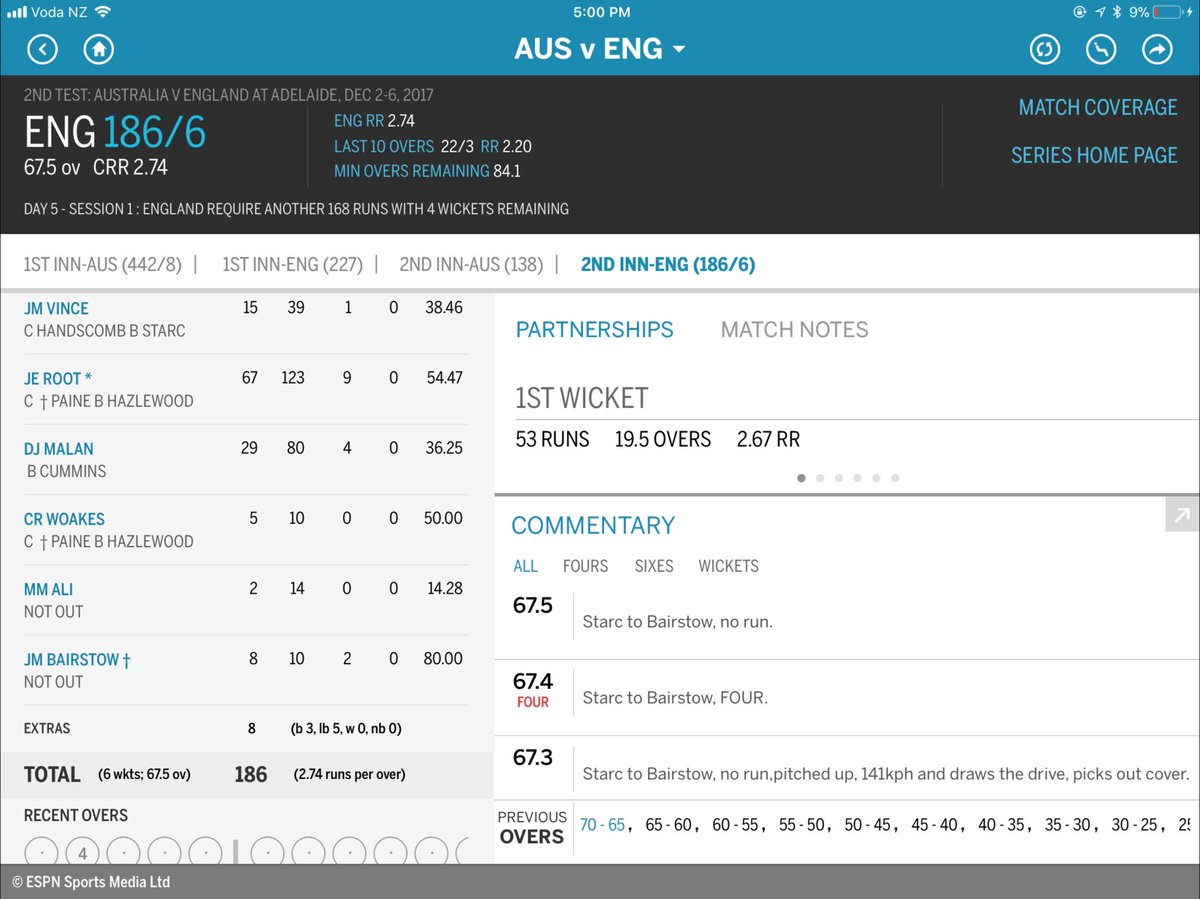
Task: Open JM Bairstow player profile
Action: pyautogui.click(x=77, y=659)
